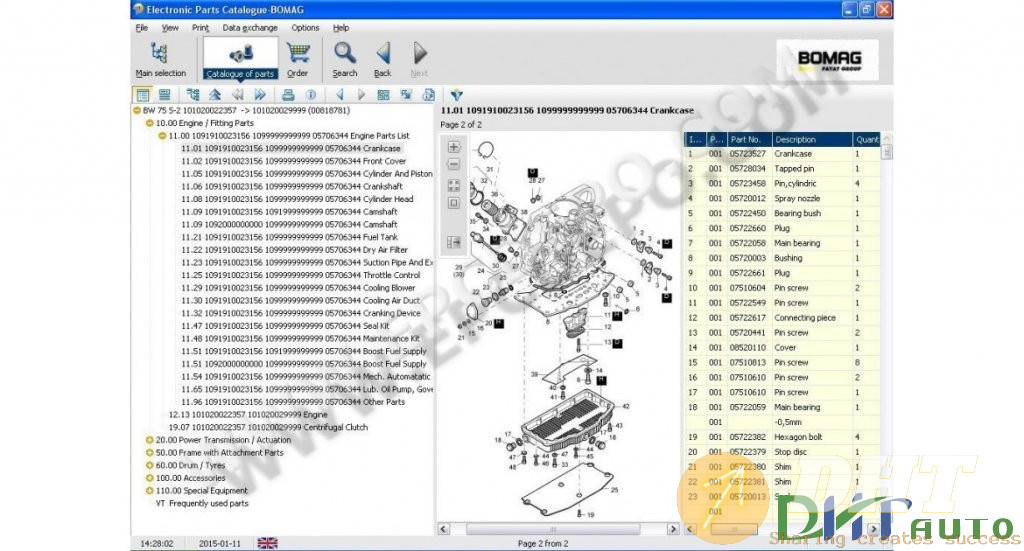Expand 100.00 Accessories node
1024x551 pixels.
click(x=150, y=478)
